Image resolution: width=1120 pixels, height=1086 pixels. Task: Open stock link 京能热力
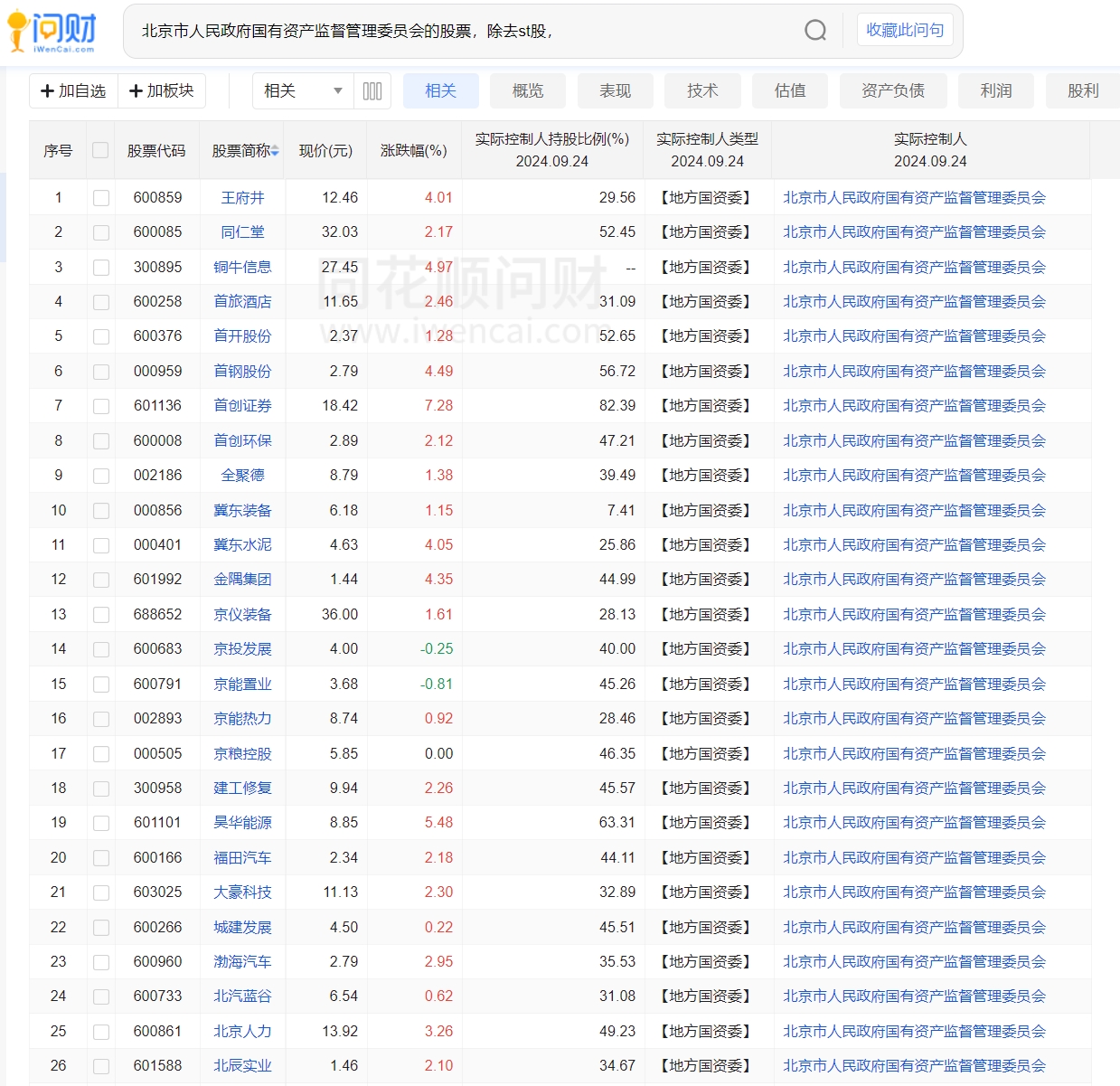(243, 718)
